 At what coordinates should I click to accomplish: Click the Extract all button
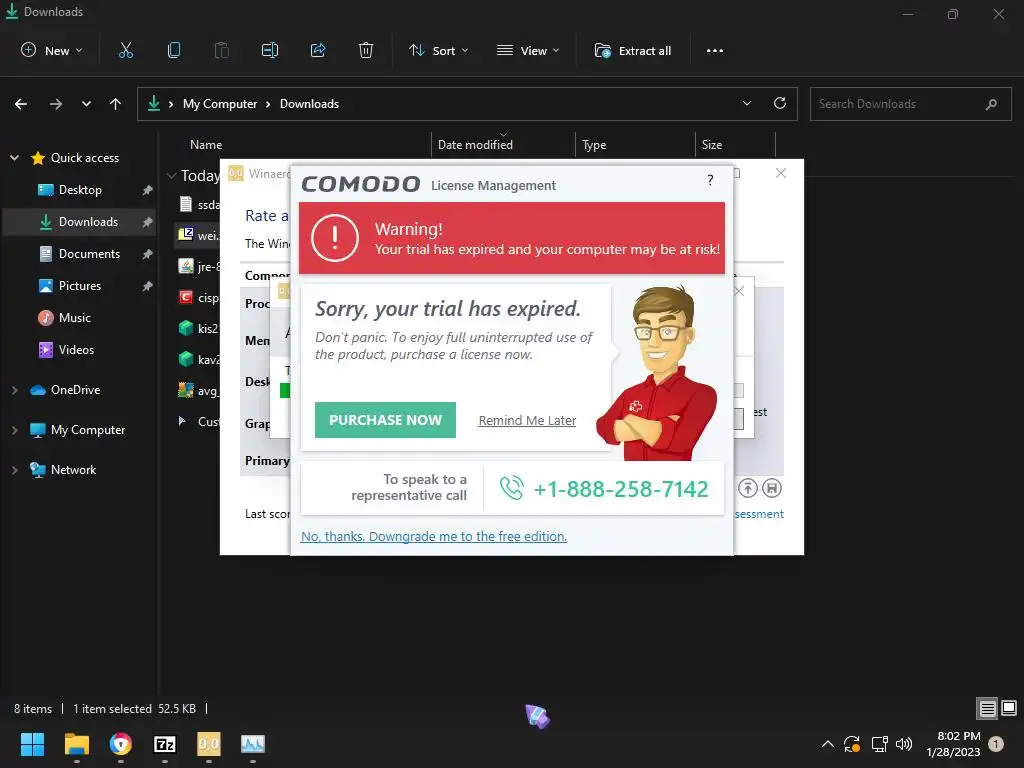pyautogui.click(x=633, y=50)
